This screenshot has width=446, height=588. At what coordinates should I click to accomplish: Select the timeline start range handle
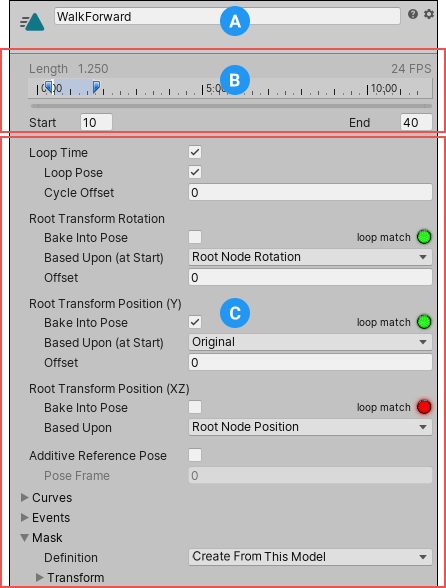pyautogui.click(x=48, y=87)
